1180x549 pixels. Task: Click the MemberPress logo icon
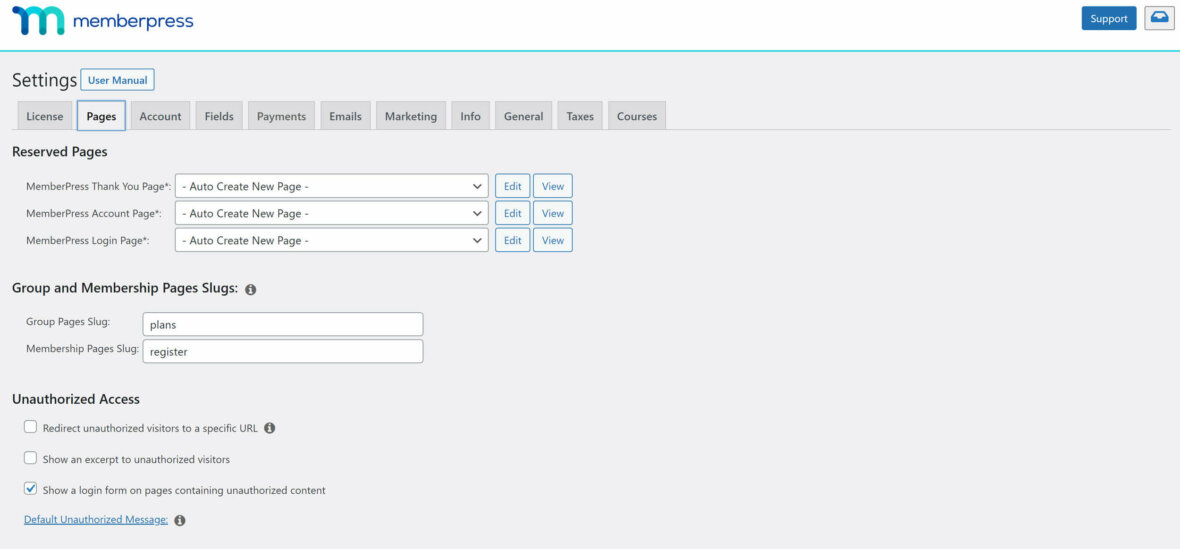tap(38, 20)
